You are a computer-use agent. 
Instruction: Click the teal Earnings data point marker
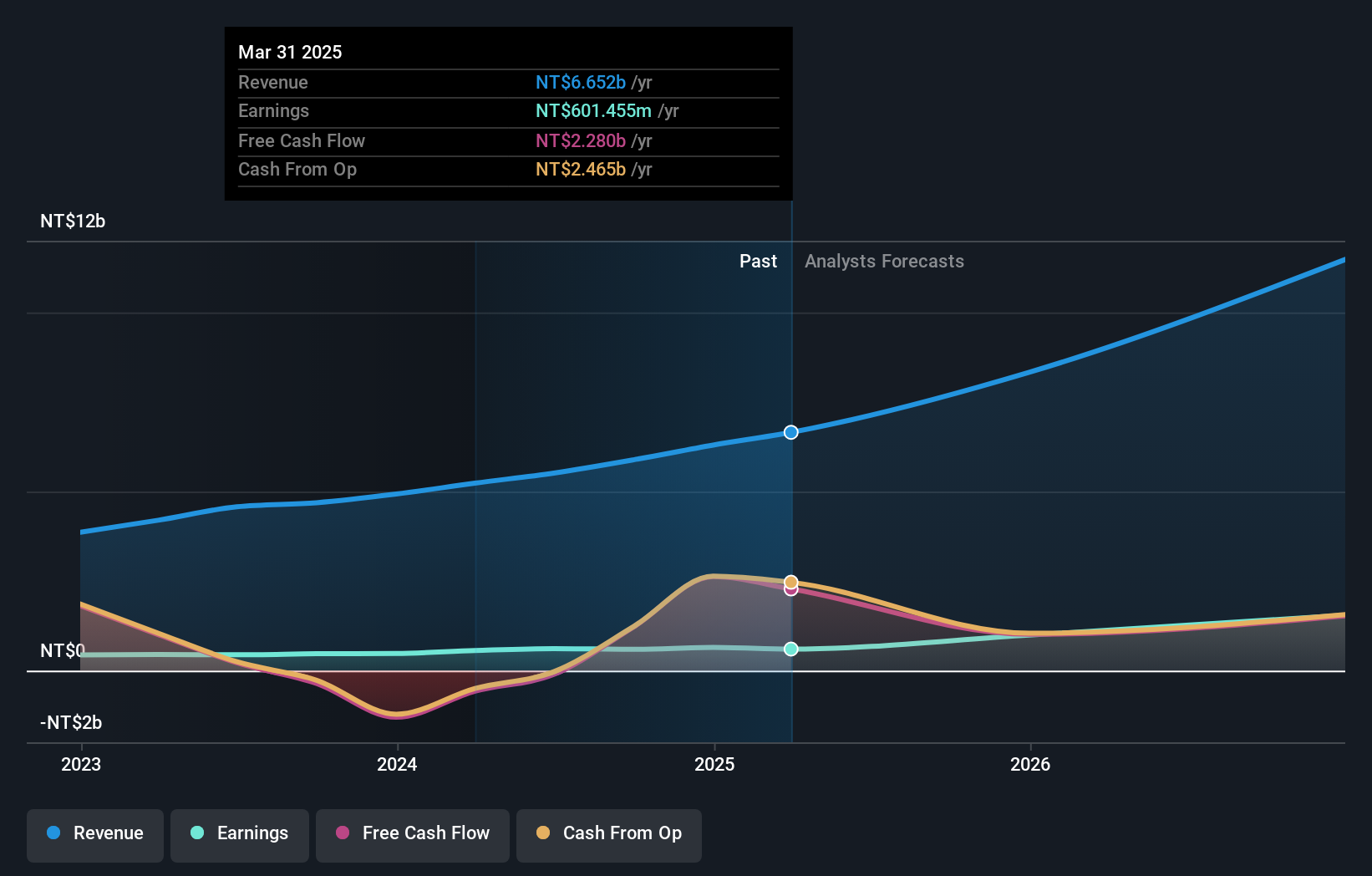791,649
